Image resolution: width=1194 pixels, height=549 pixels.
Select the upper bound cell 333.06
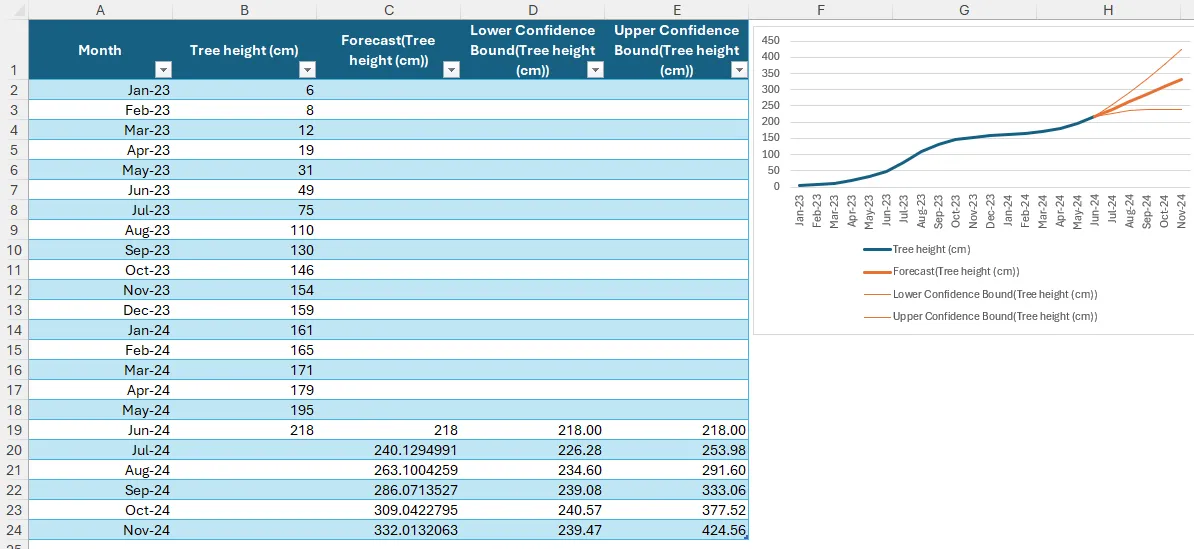click(x=677, y=490)
